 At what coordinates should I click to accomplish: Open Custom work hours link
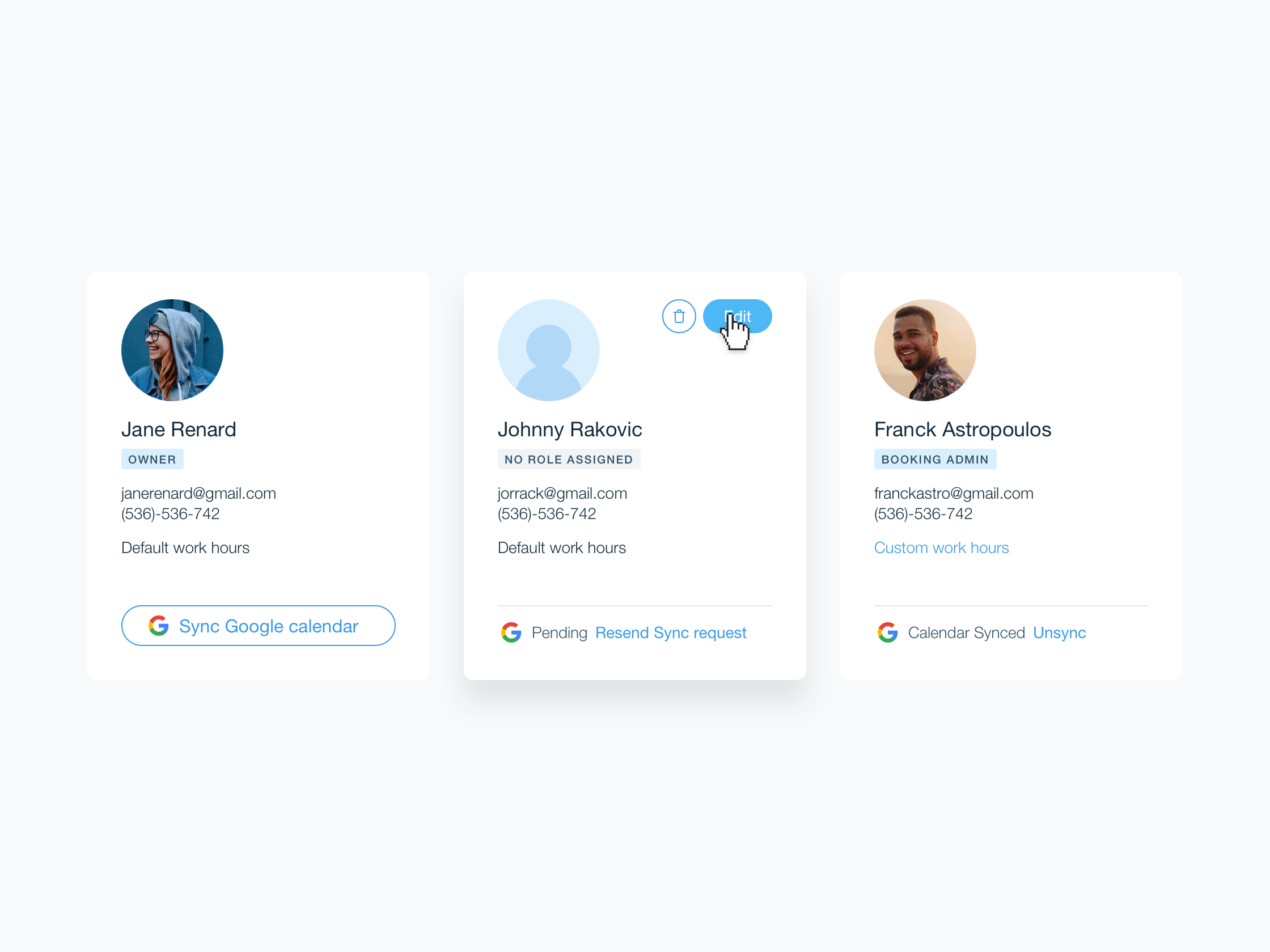[x=941, y=547]
